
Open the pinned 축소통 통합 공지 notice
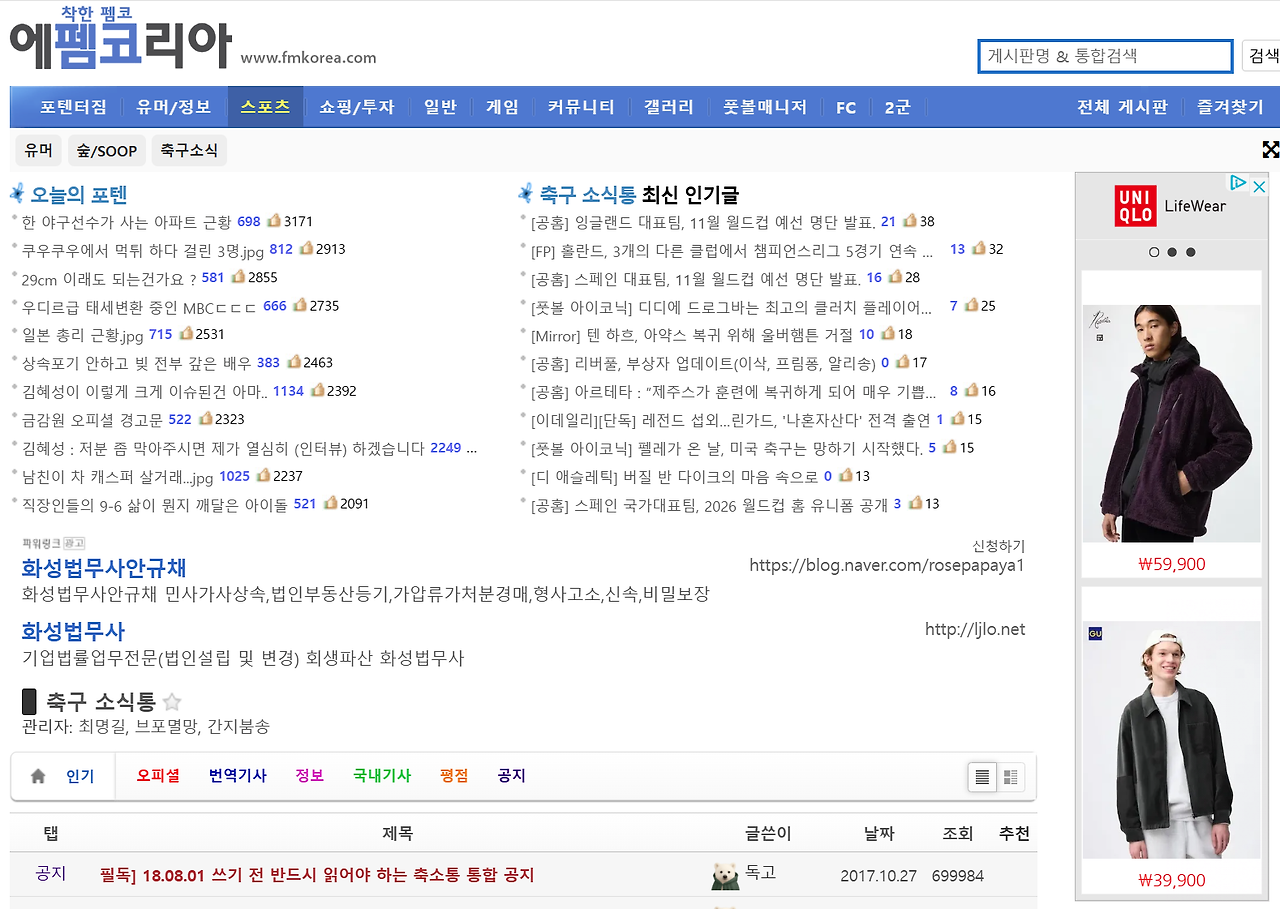pos(317,875)
